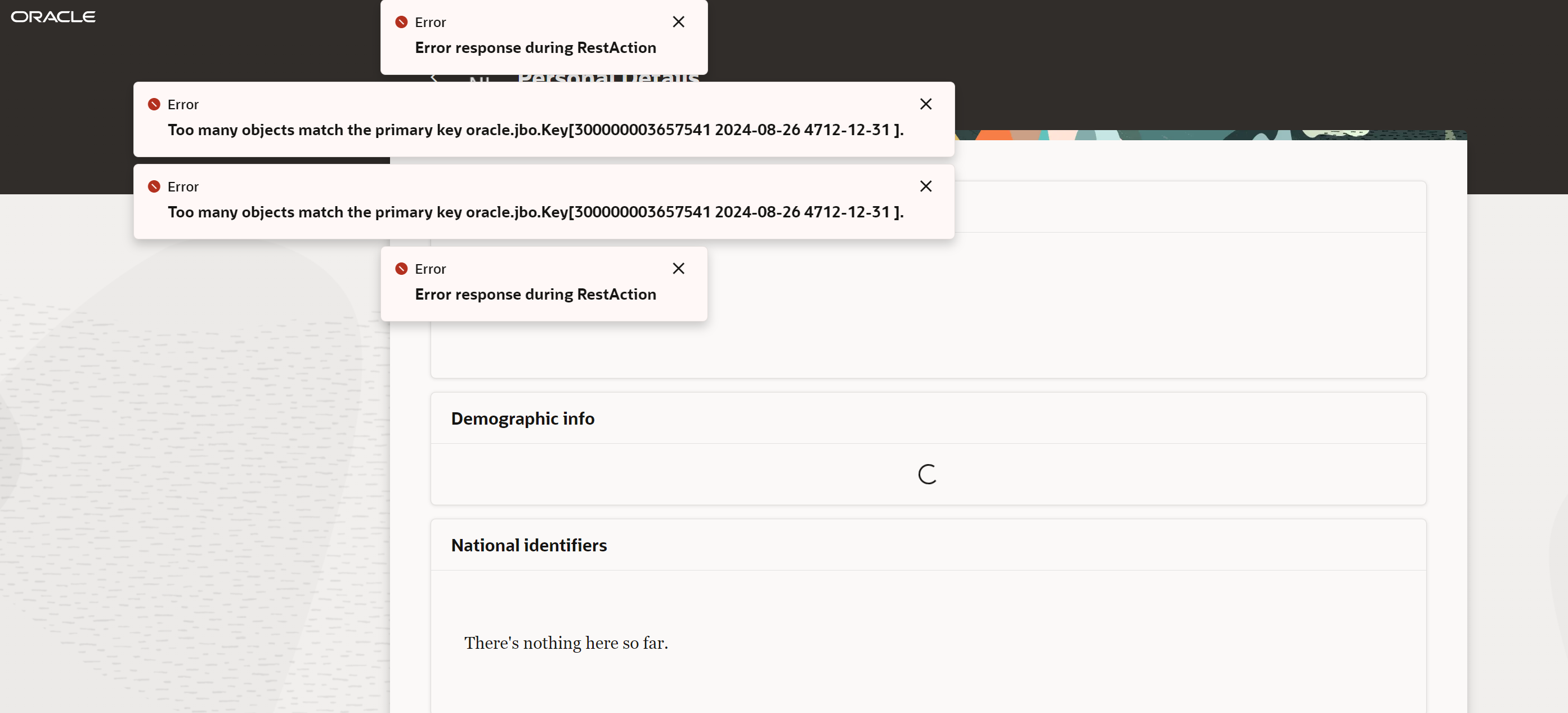Viewport: 1568px width, 713px height.
Task: Close the first 'Too many objects' error
Action: (925, 104)
